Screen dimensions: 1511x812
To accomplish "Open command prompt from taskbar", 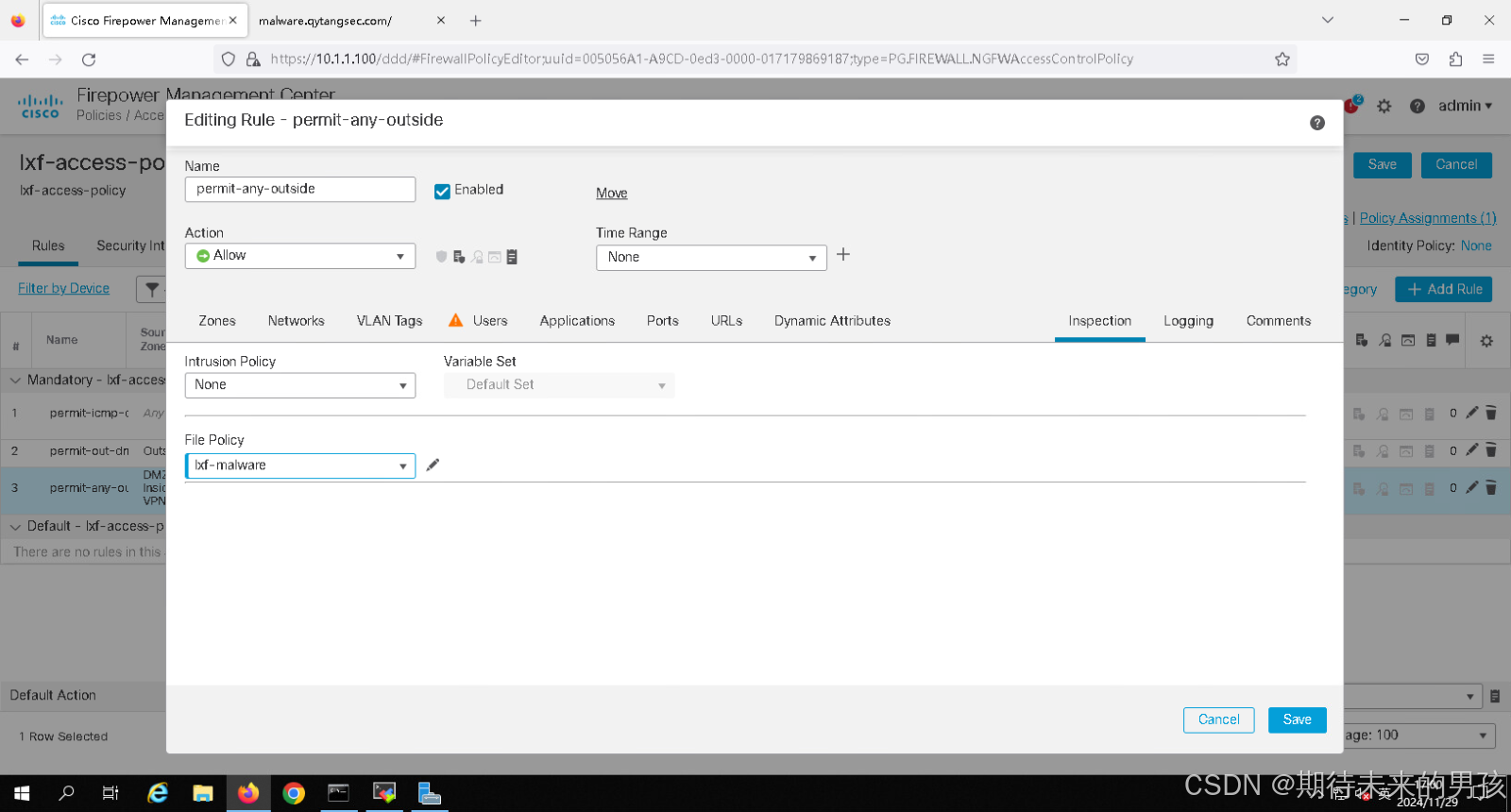I will (339, 793).
